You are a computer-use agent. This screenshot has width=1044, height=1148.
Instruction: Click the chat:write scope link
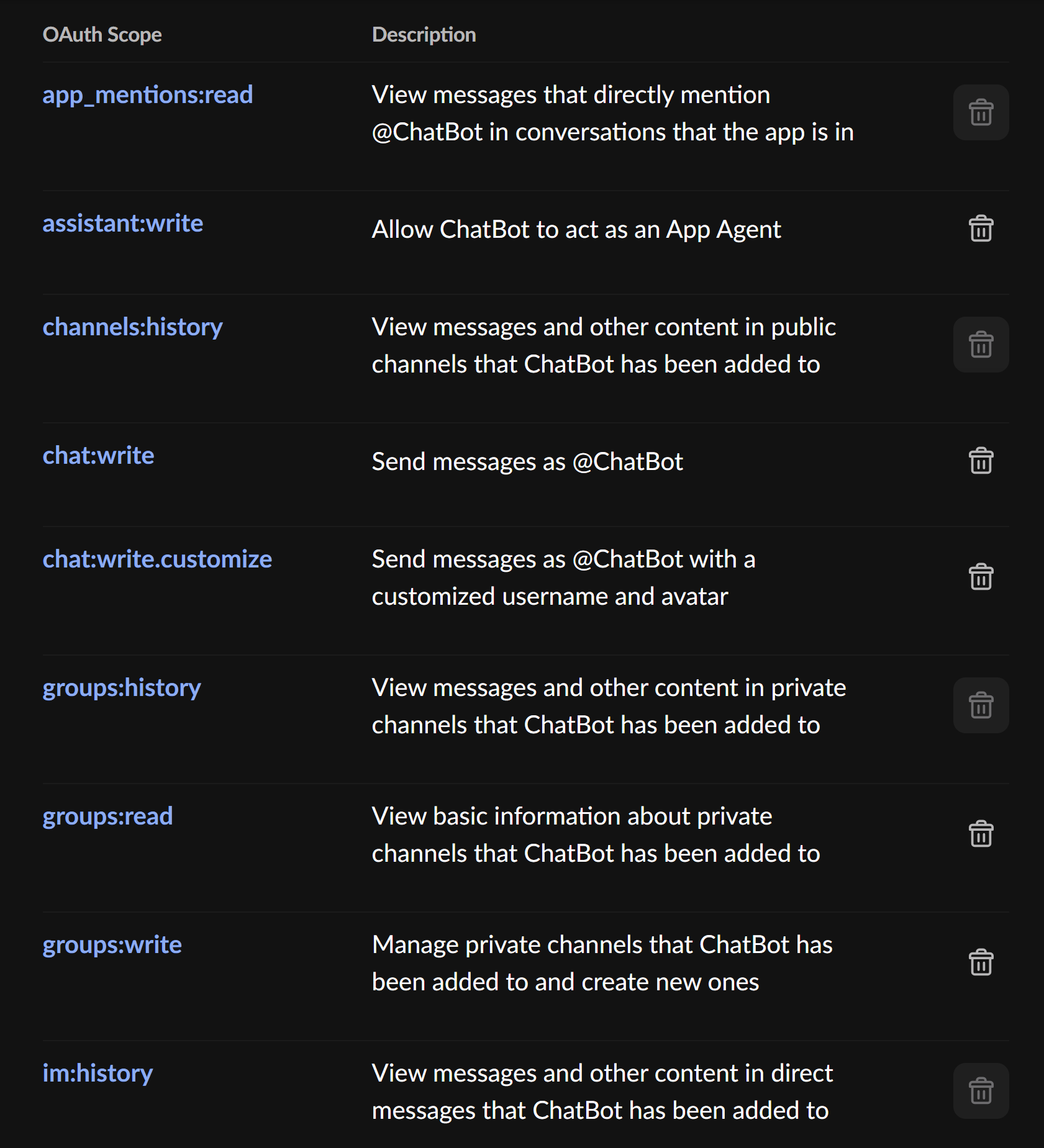tap(98, 456)
